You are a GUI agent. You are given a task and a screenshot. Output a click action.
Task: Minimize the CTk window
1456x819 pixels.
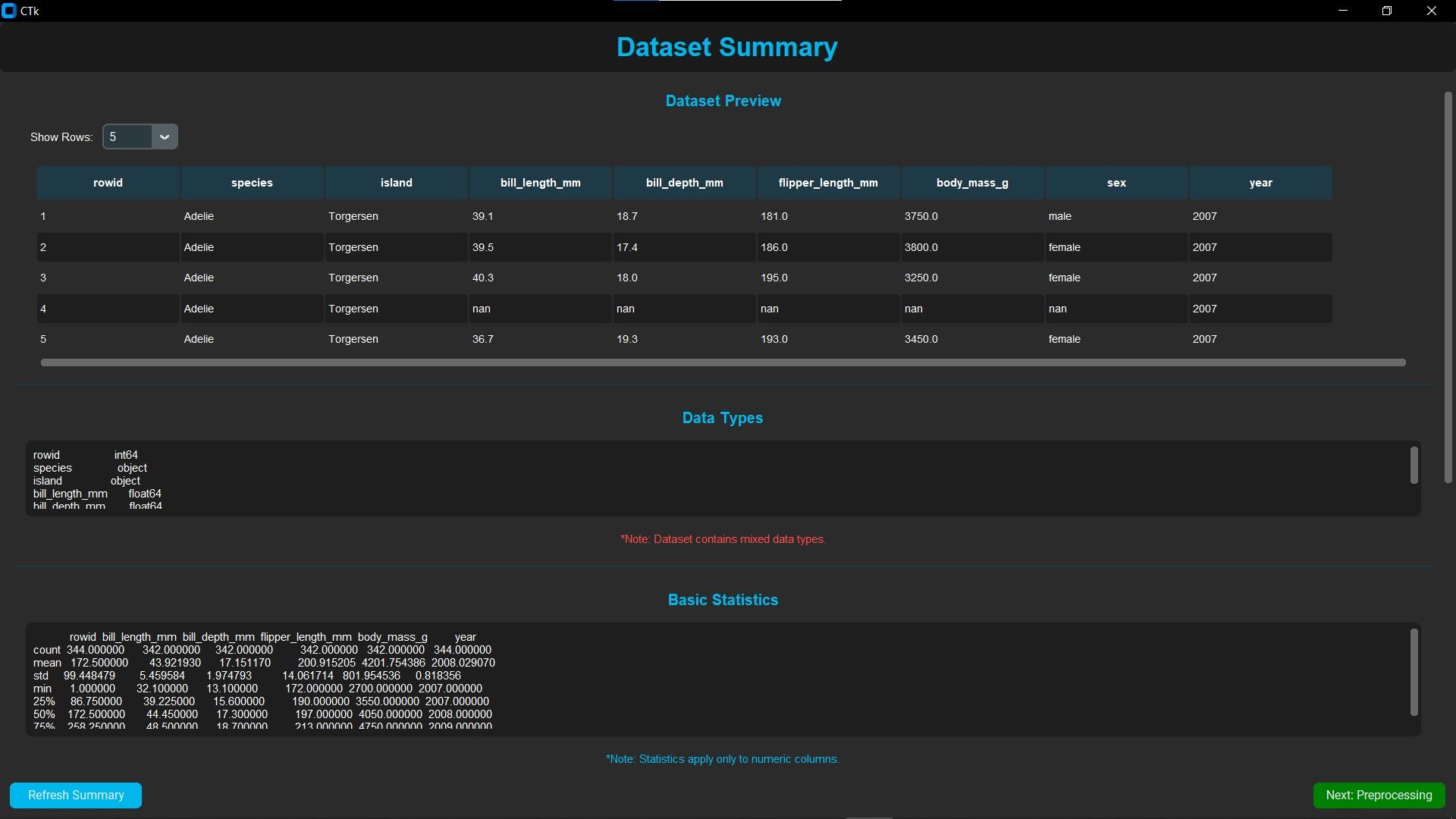click(x=1343, y=11)
